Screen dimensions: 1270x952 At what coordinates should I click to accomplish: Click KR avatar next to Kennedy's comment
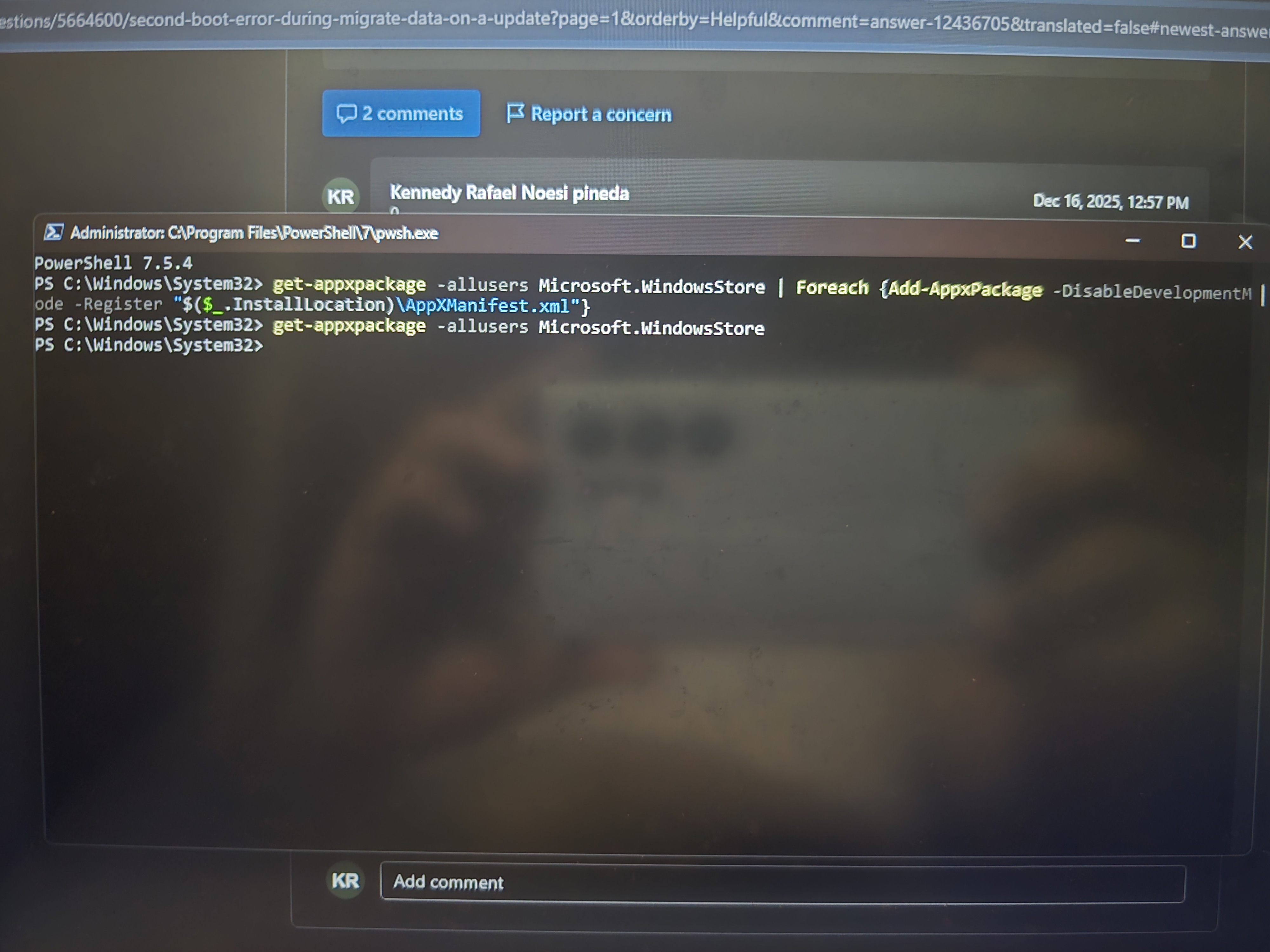340,196
